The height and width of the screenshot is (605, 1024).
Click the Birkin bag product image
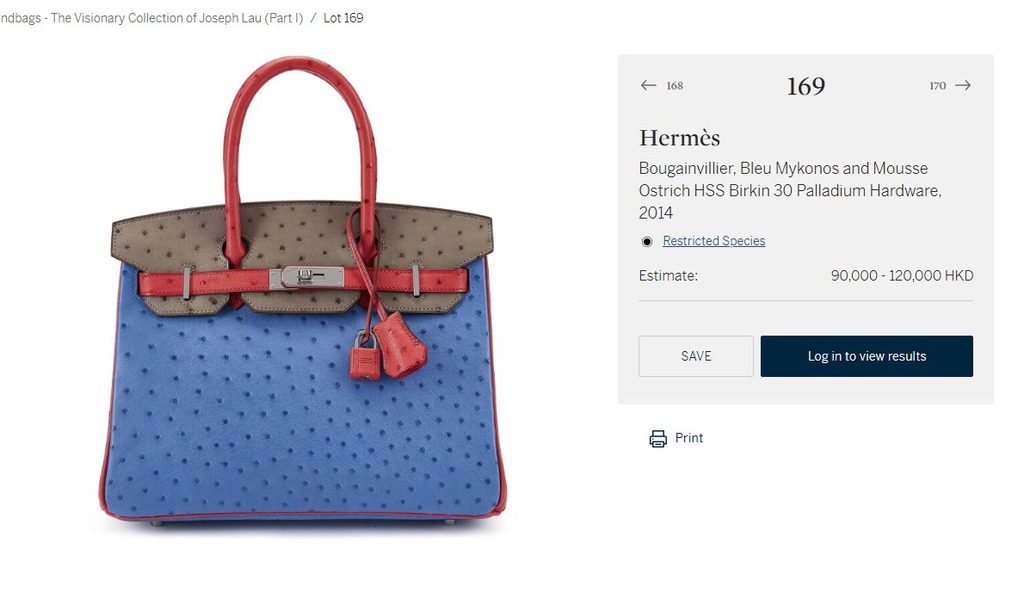(x=302, y=291)
